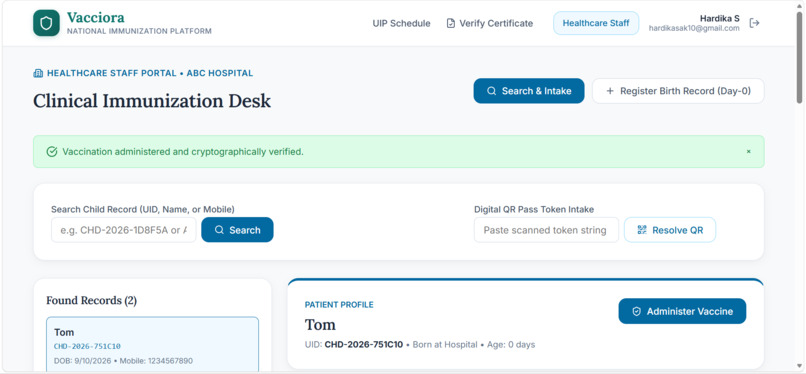Click the page vertical scrollbar
This screenshot has width=806, height=374.
799,57
